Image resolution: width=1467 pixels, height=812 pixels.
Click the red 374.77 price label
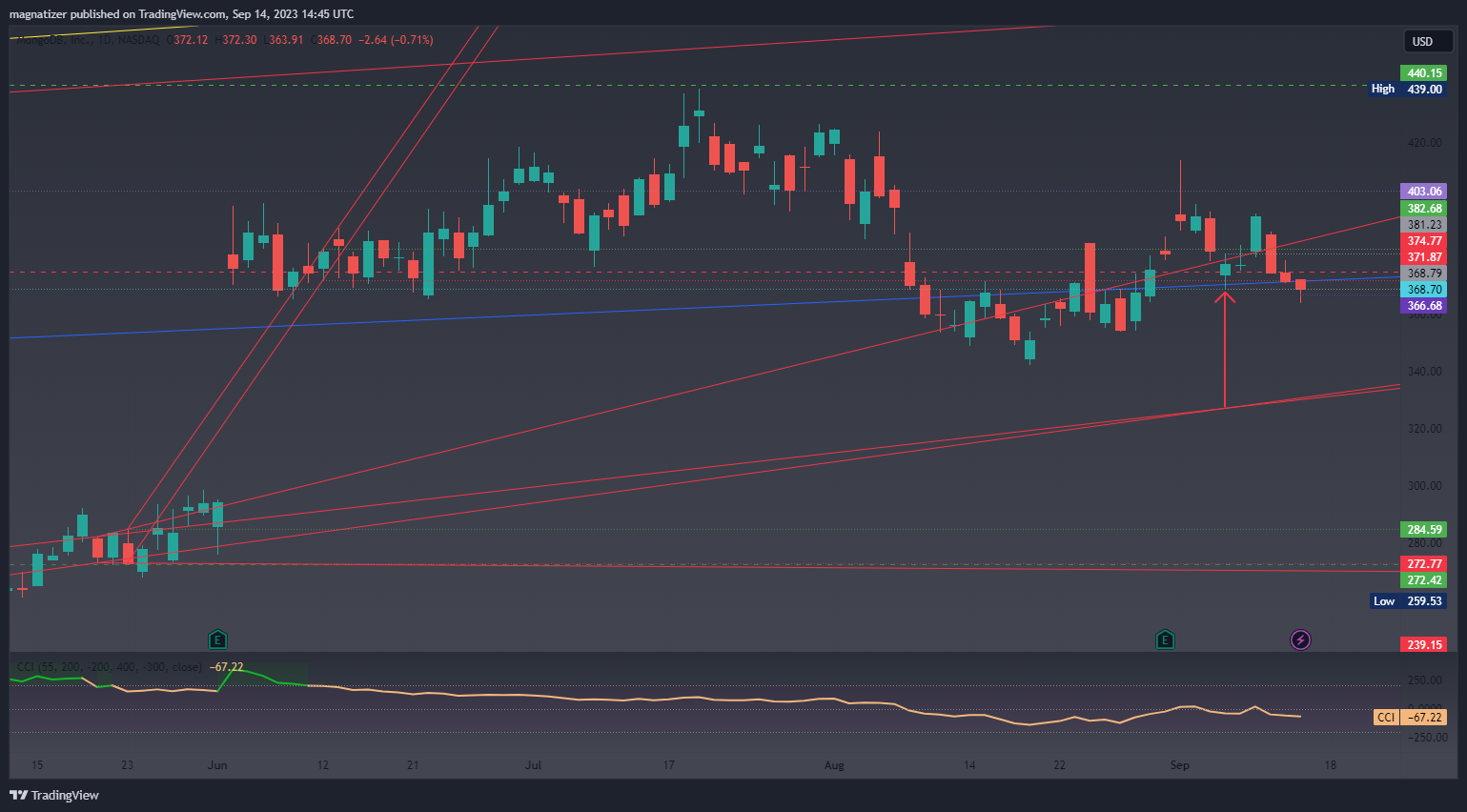(1423, 241)
